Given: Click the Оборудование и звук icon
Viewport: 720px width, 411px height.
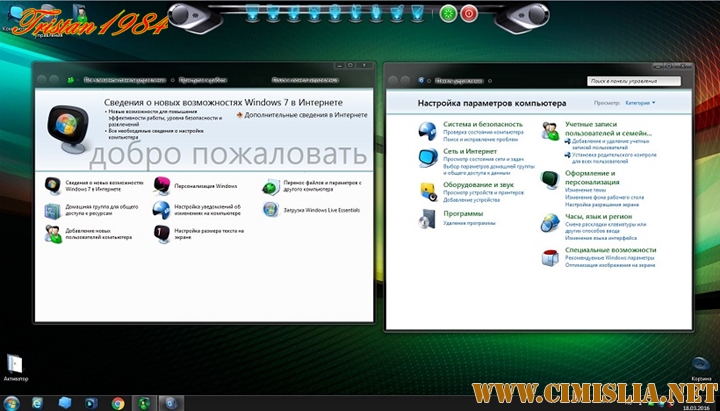Looking at the screenshot, I should (x=427, y=189).
